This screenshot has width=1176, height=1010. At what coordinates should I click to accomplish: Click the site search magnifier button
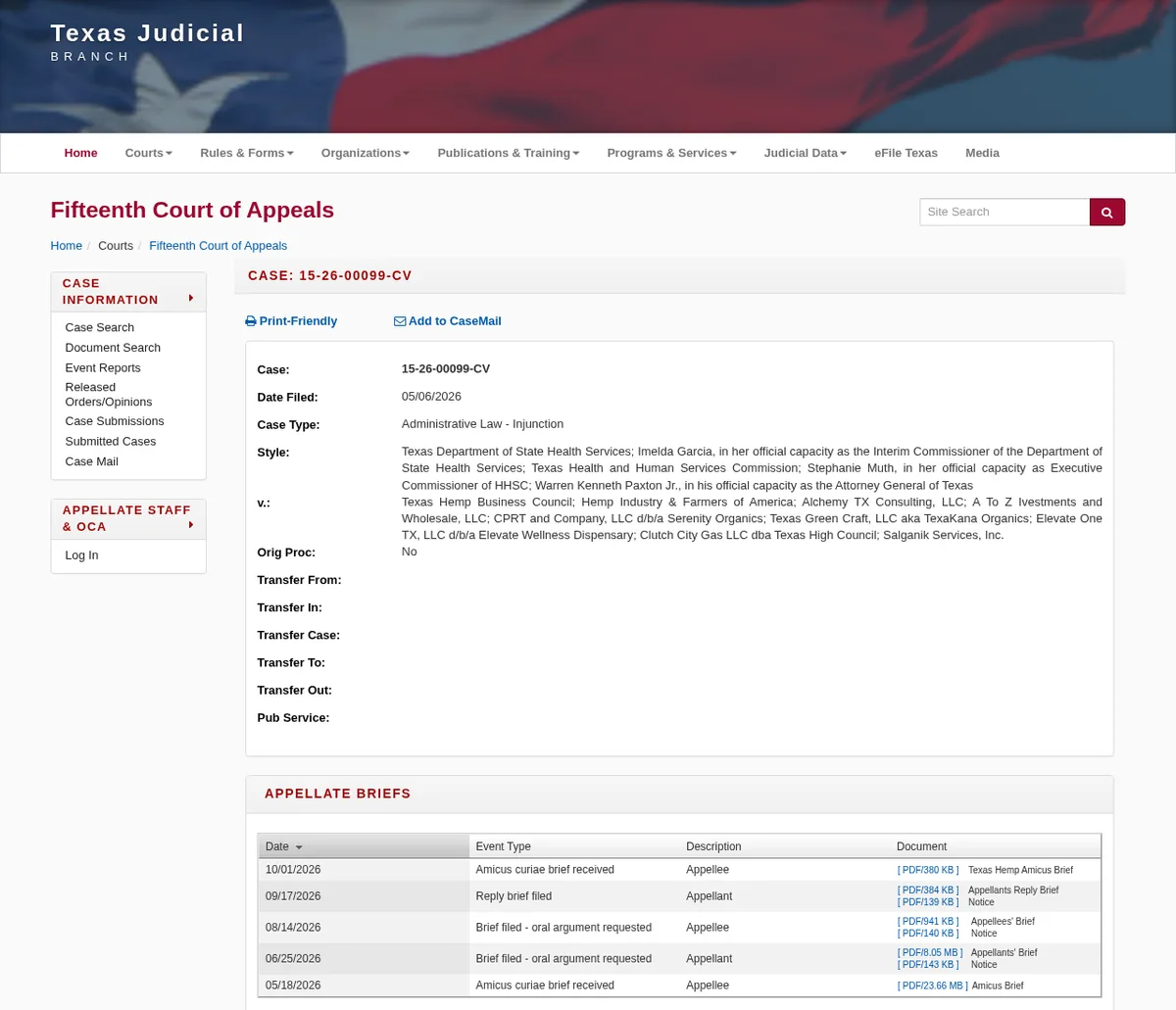1106,212
